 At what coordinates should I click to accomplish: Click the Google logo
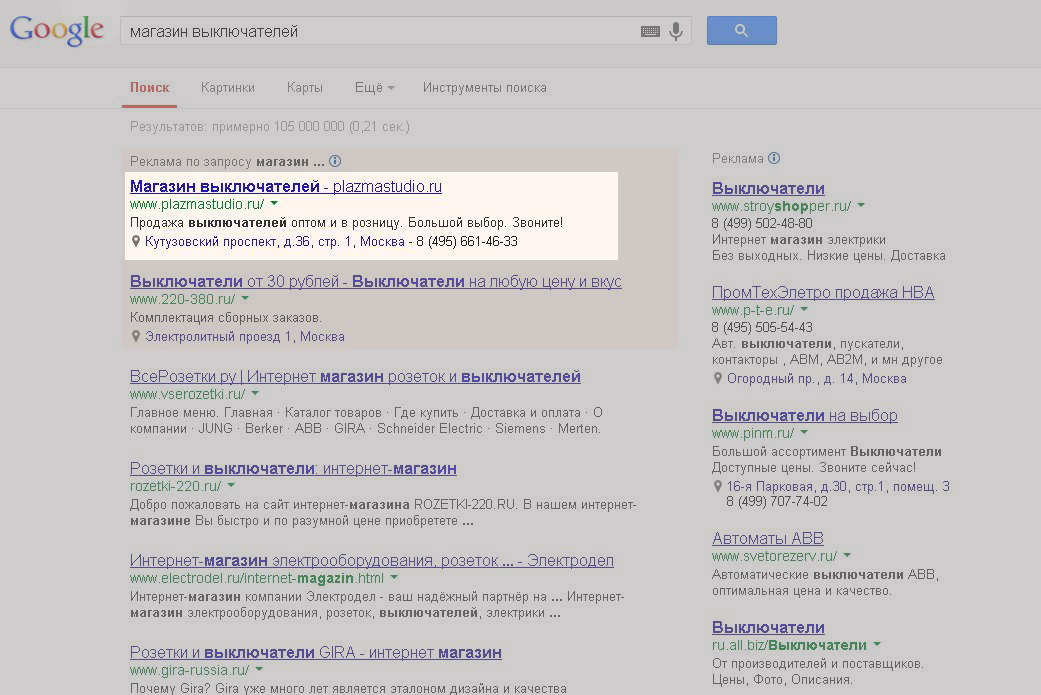tap(57, 30)
